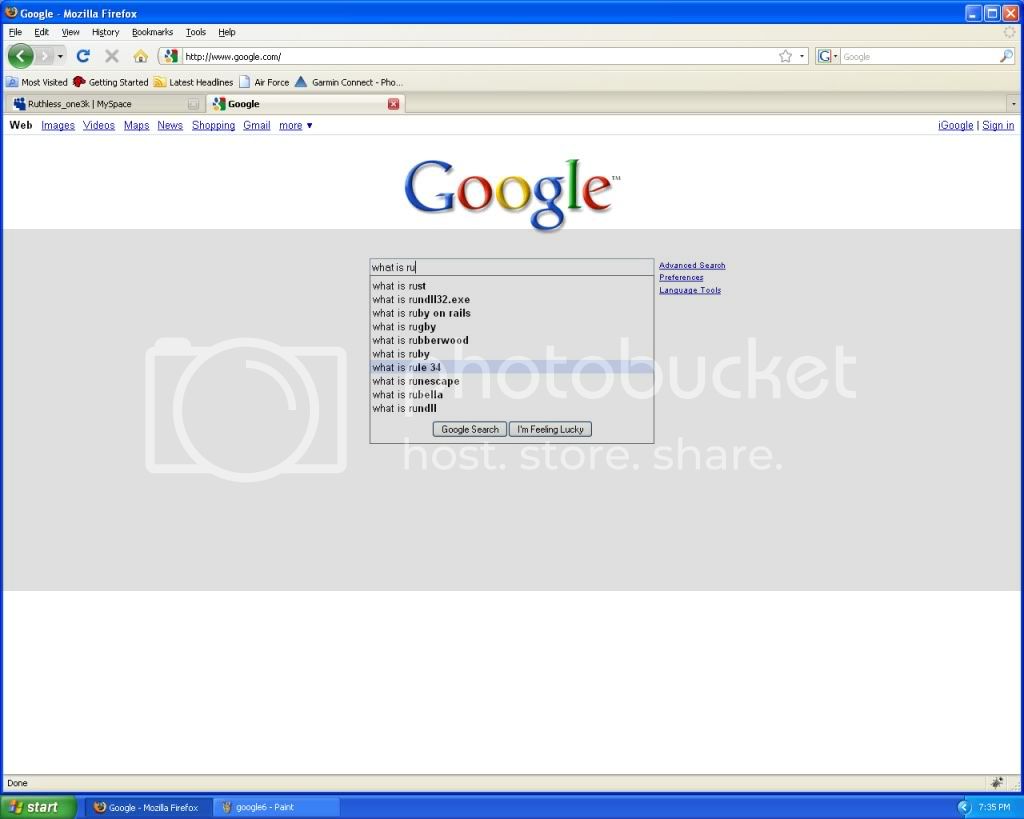
Task: Select the suggestion 'what is ruby'
Action: click(511, 354)
